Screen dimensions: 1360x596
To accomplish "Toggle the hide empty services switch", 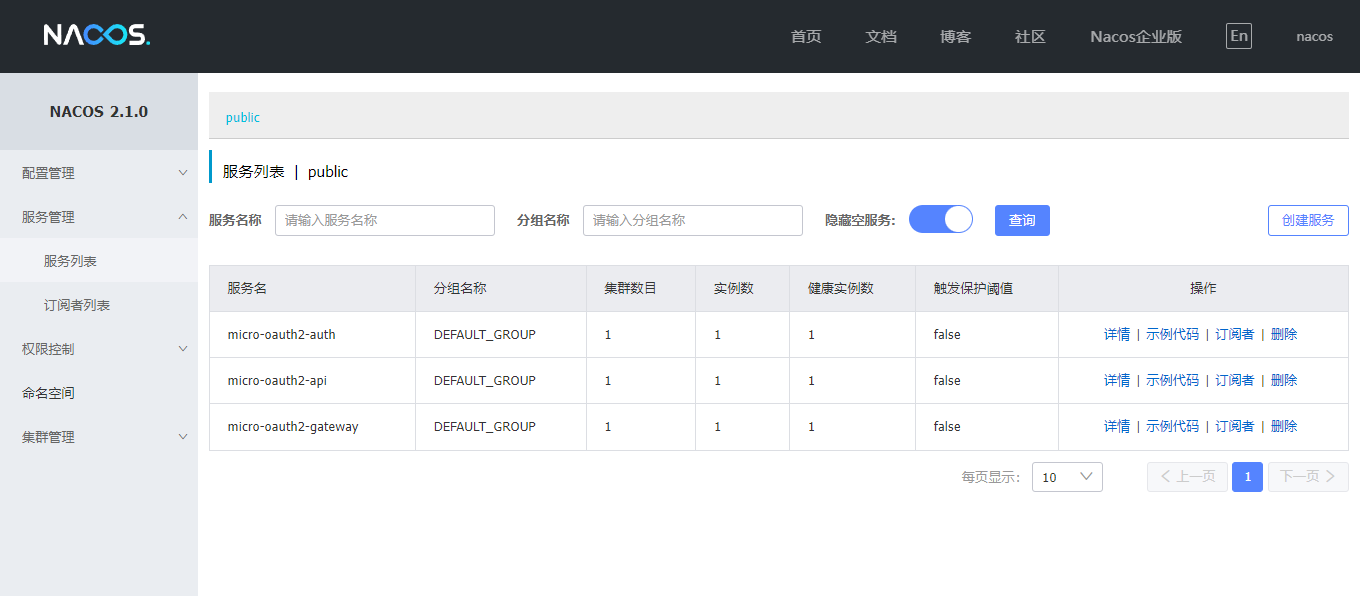I will [941, 220].
